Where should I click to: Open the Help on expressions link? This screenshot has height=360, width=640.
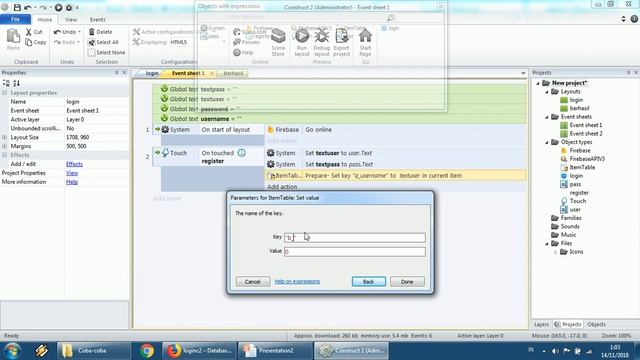[297, 282]
